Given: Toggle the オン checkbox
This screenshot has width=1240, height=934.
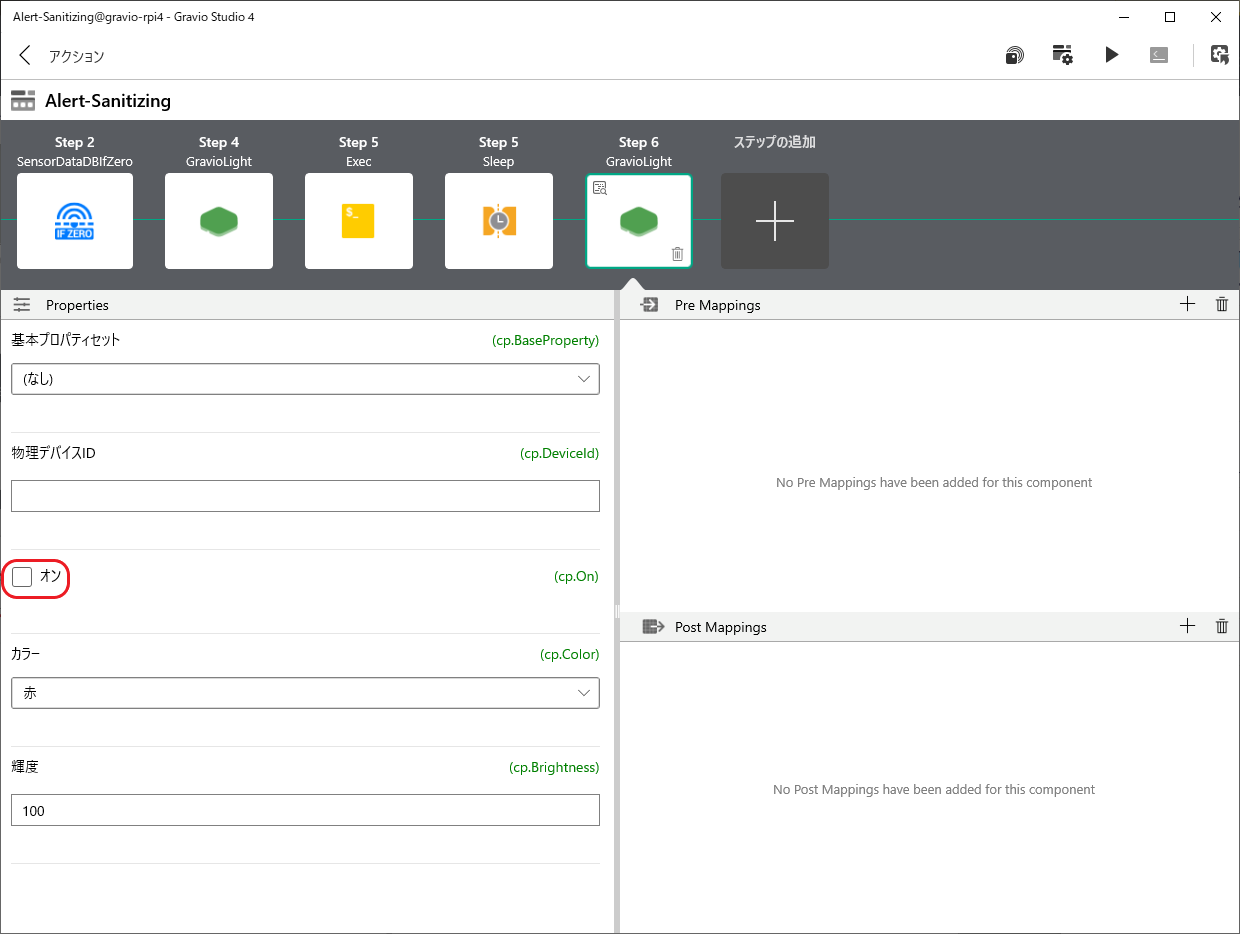Looking at the screenshot, I should 22,577.
